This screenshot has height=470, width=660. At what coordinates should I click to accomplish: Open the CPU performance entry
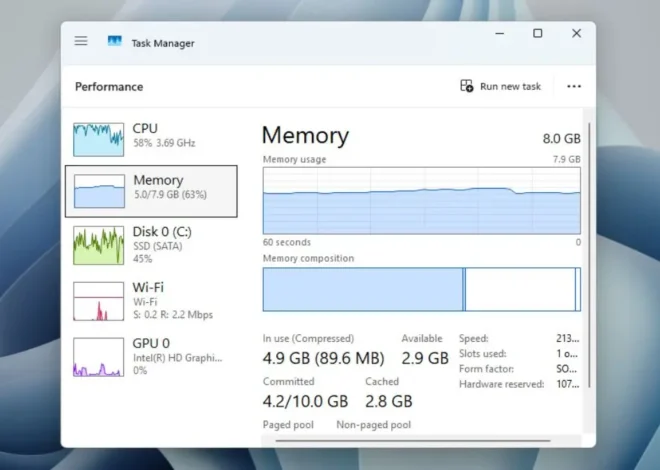(152, 139)
